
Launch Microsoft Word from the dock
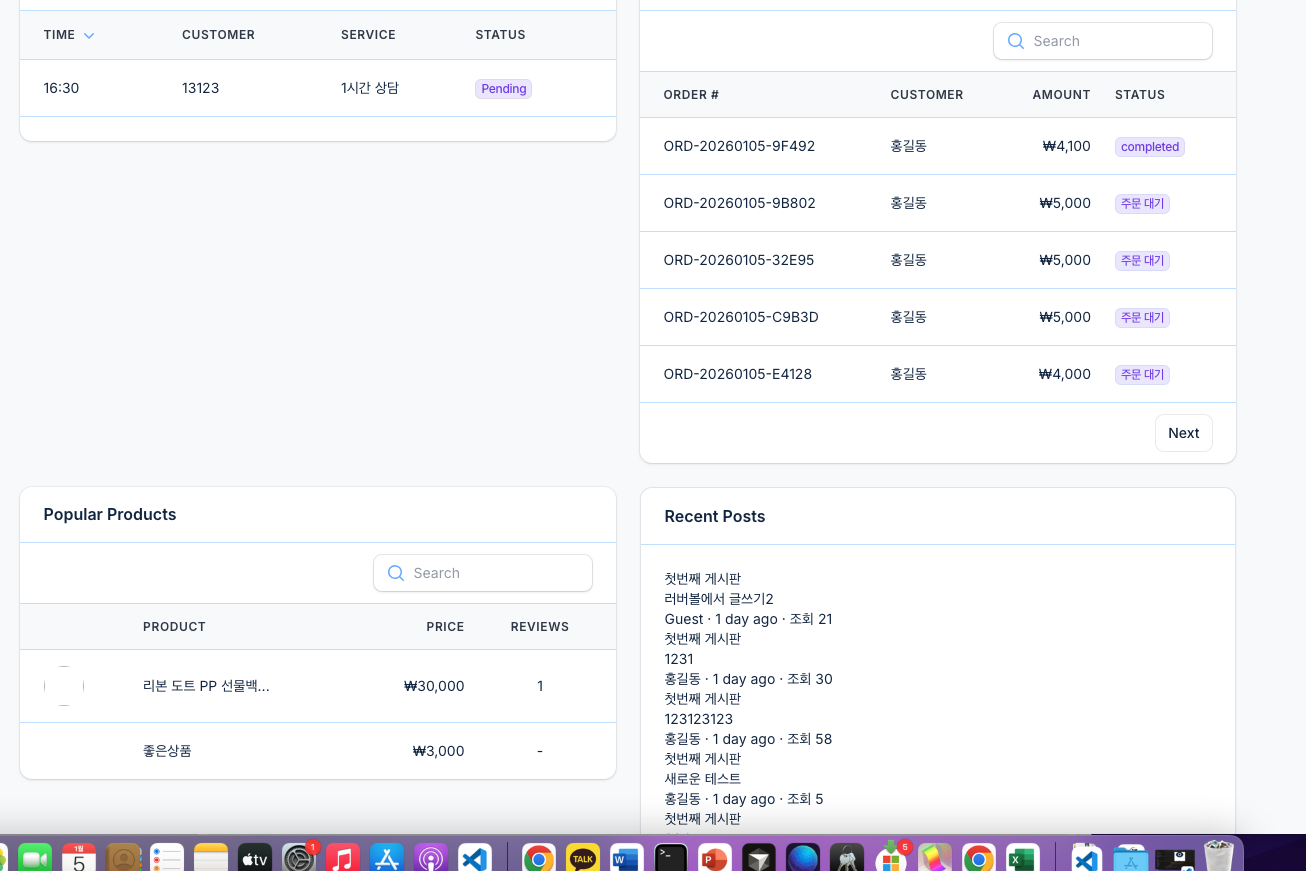click(x=626, y=858)
